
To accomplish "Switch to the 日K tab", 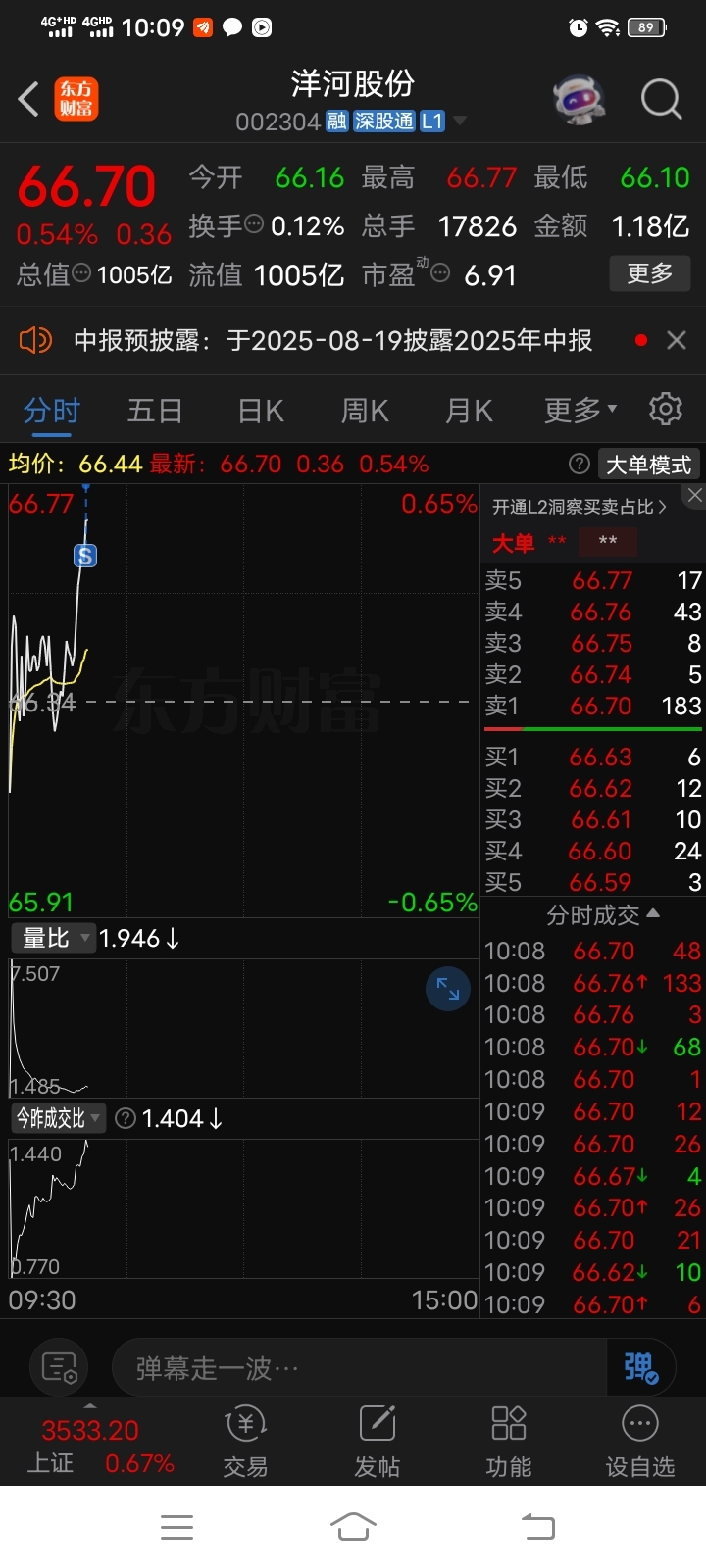I will coord(261,411).
